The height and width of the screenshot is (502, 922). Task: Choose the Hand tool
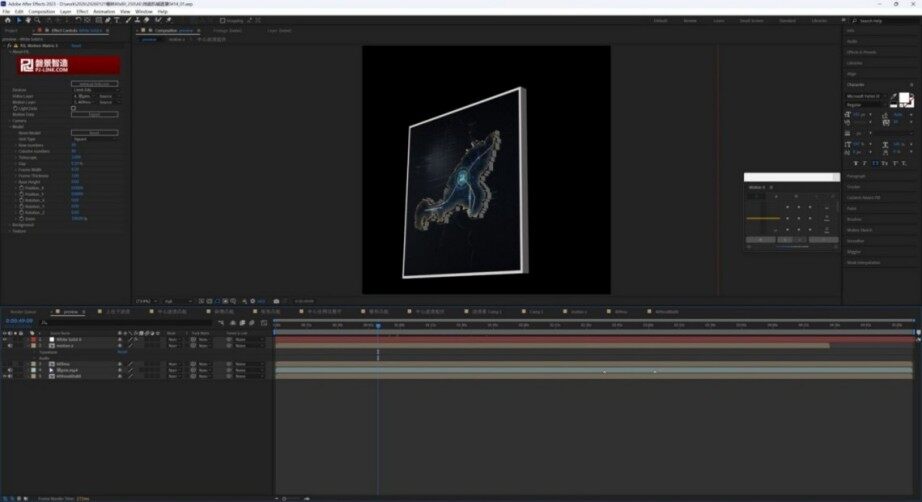28,20
